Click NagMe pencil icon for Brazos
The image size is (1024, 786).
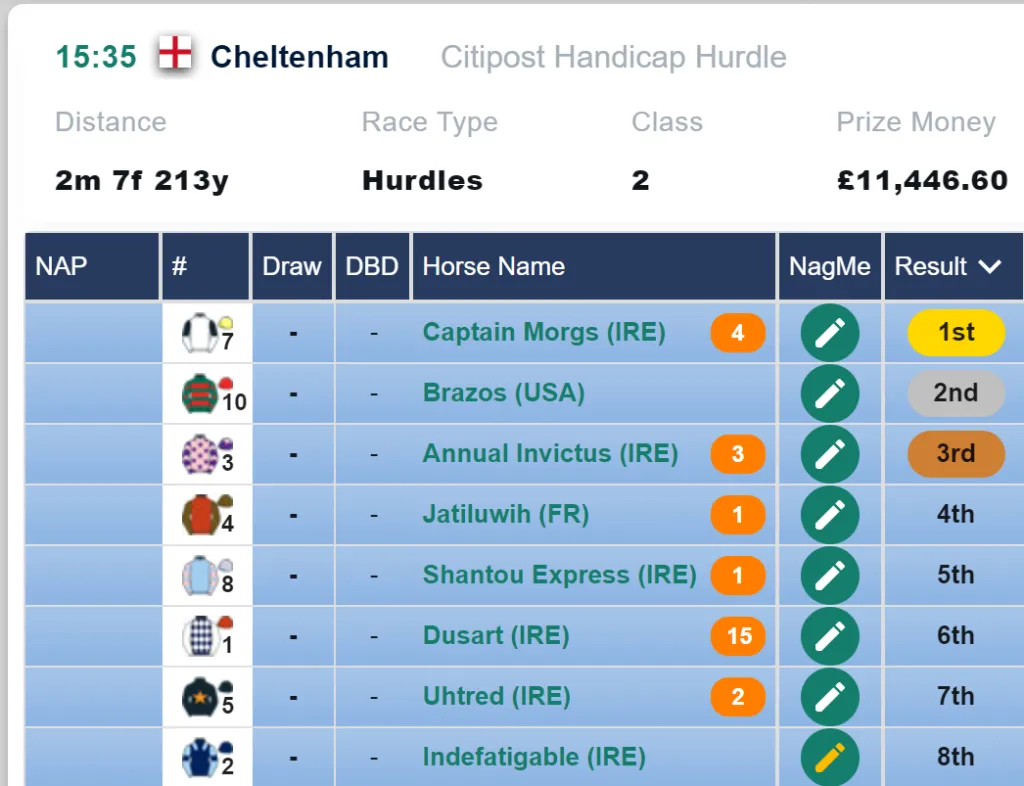coord(829,394)
